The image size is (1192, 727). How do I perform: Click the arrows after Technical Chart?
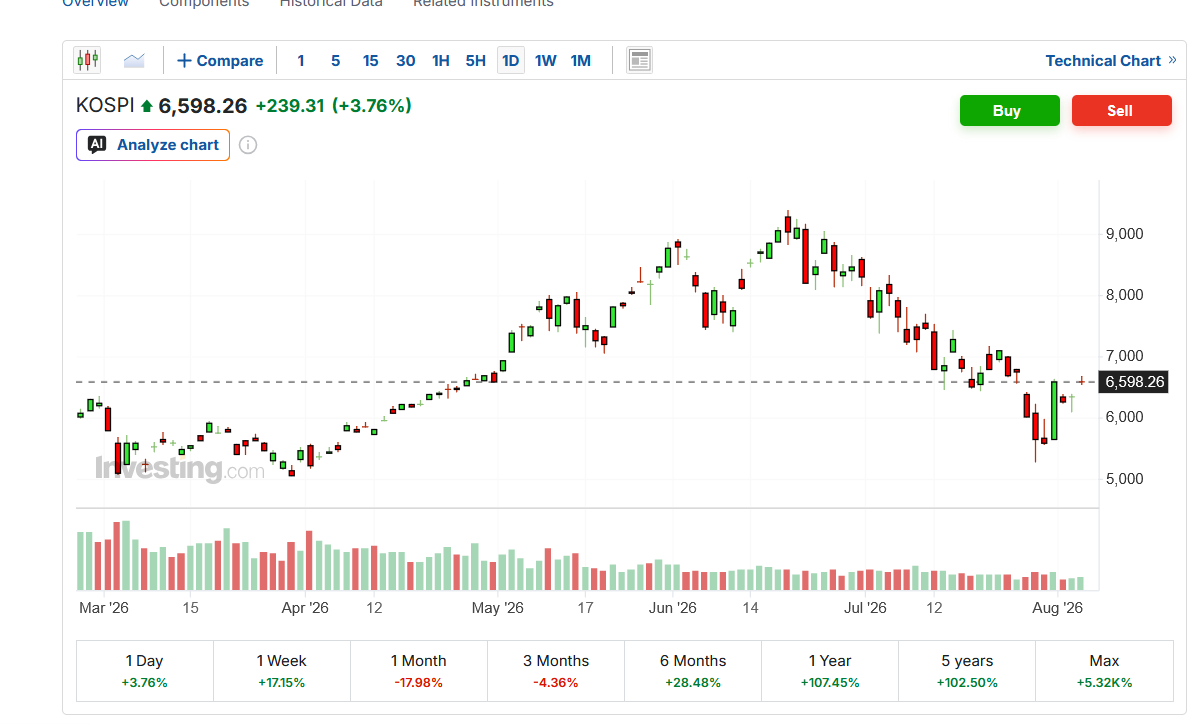[x=1172, y=60]
